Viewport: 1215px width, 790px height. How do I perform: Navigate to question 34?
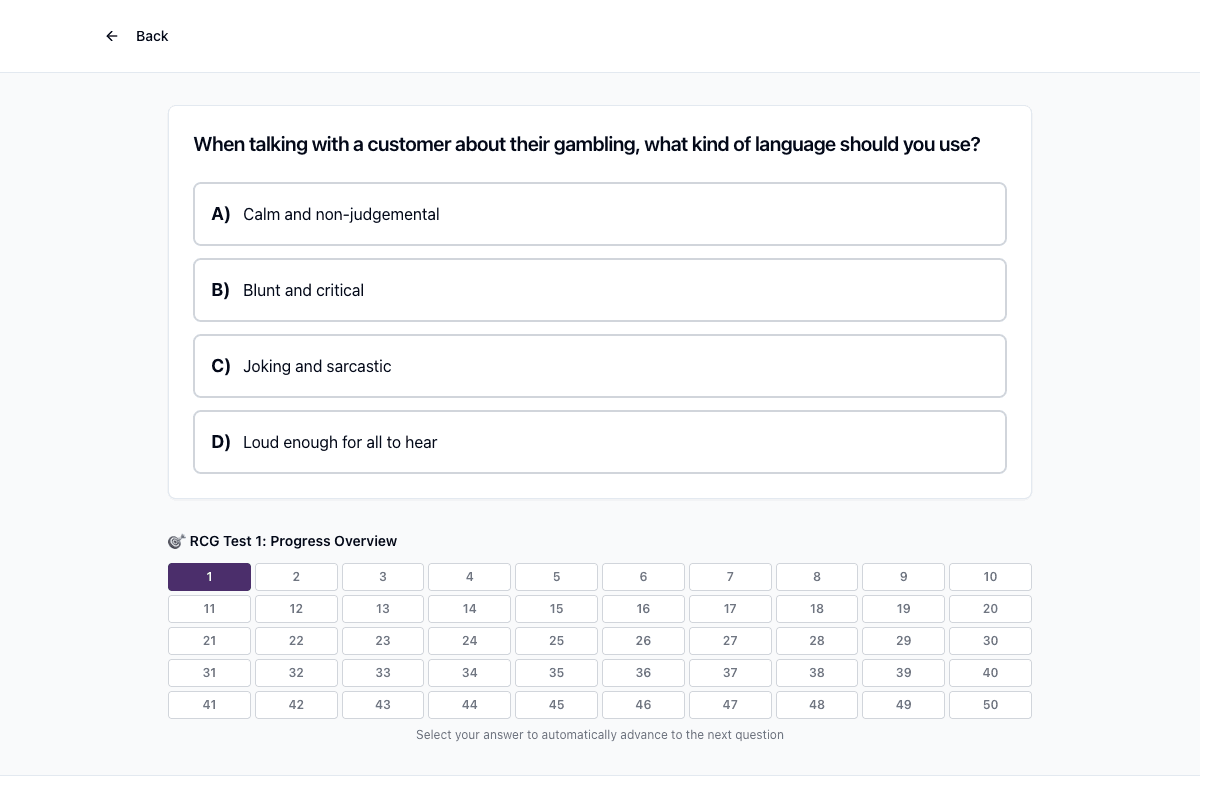click(x=470, y=673)
